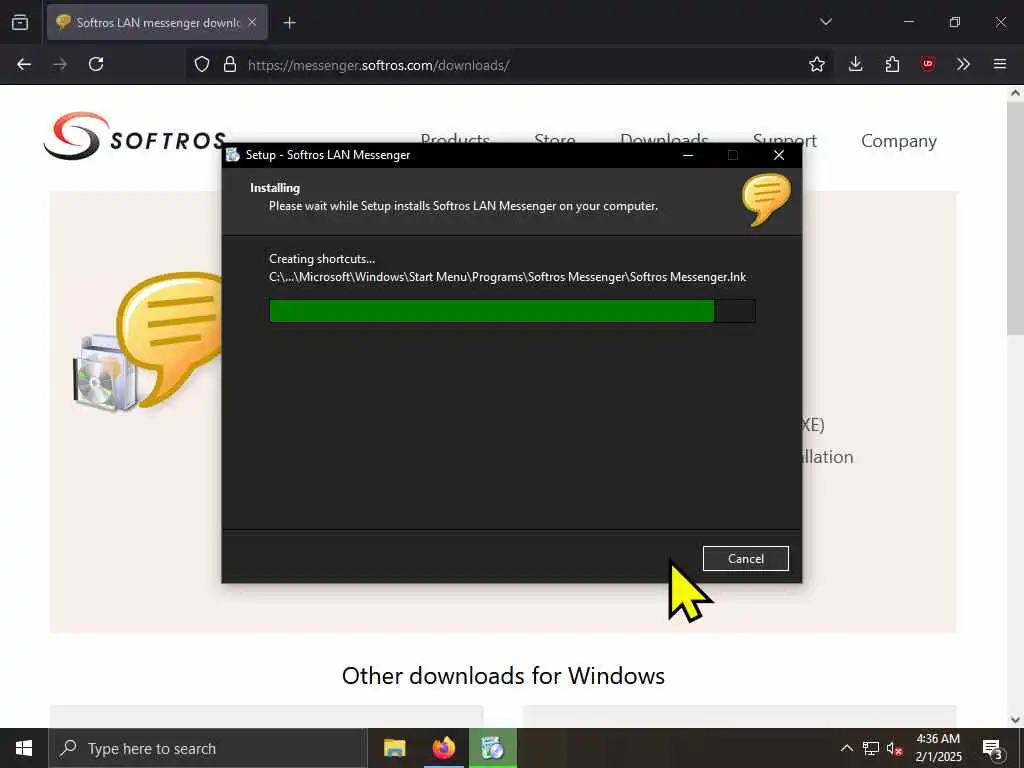Open Firefox View icon at tab bar left
The width and height of the screenshot is (1024, 768).
pyautogui.click(x=20, y=22)
